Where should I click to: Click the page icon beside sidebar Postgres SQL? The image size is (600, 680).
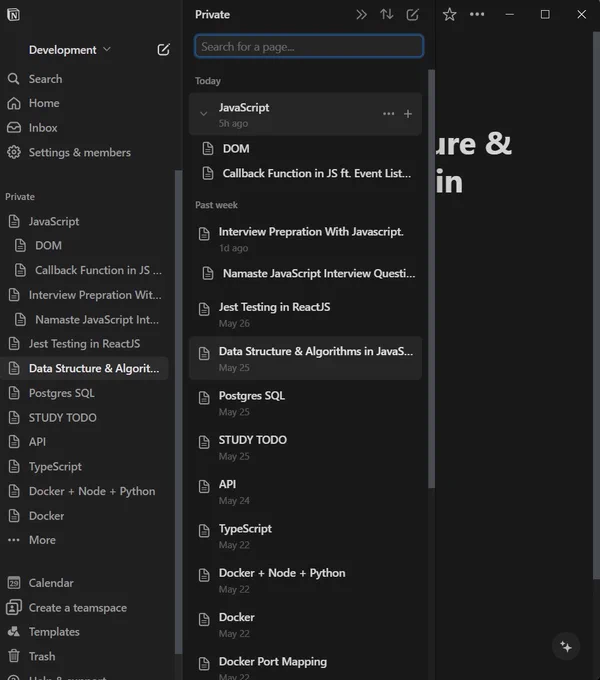pyautogui.click(x=14, y=393)
